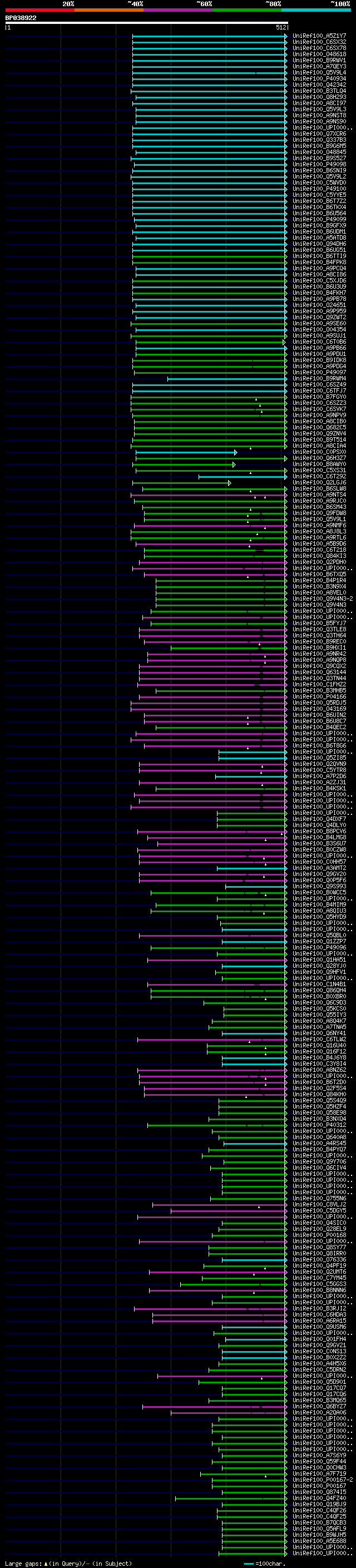This screenshot has width=356, height=1568.
Task: Click the cyan alignment bar for UniRef100_C0PSX0
Action: 186,452
